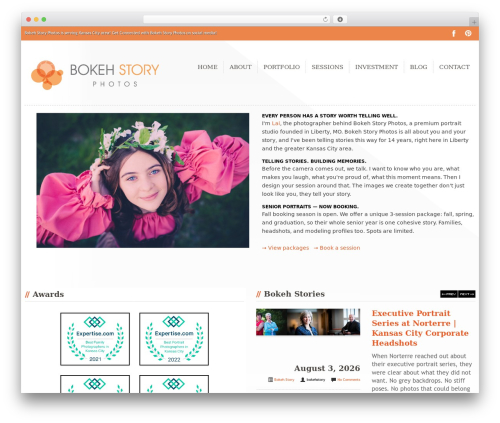Open a new browser tab

(x=474, y=22)
